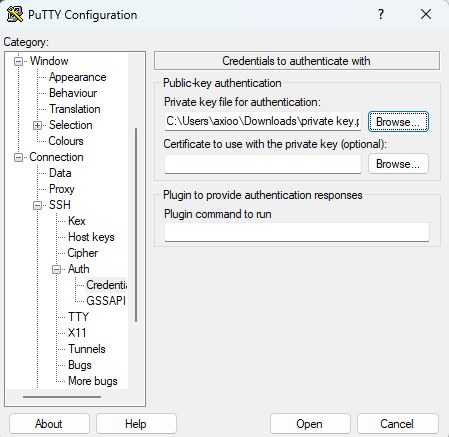
Task: Click the certificate file input field
Action: (263, 164)
